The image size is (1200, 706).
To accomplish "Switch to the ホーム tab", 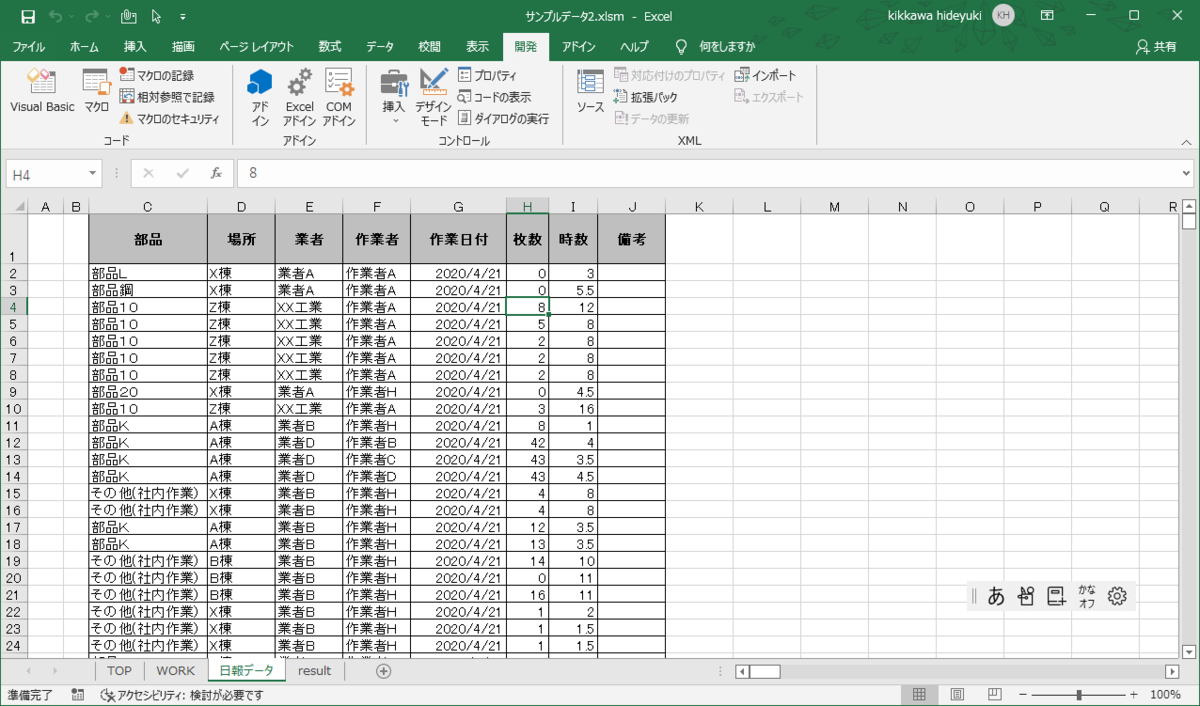I will (84, 47).
